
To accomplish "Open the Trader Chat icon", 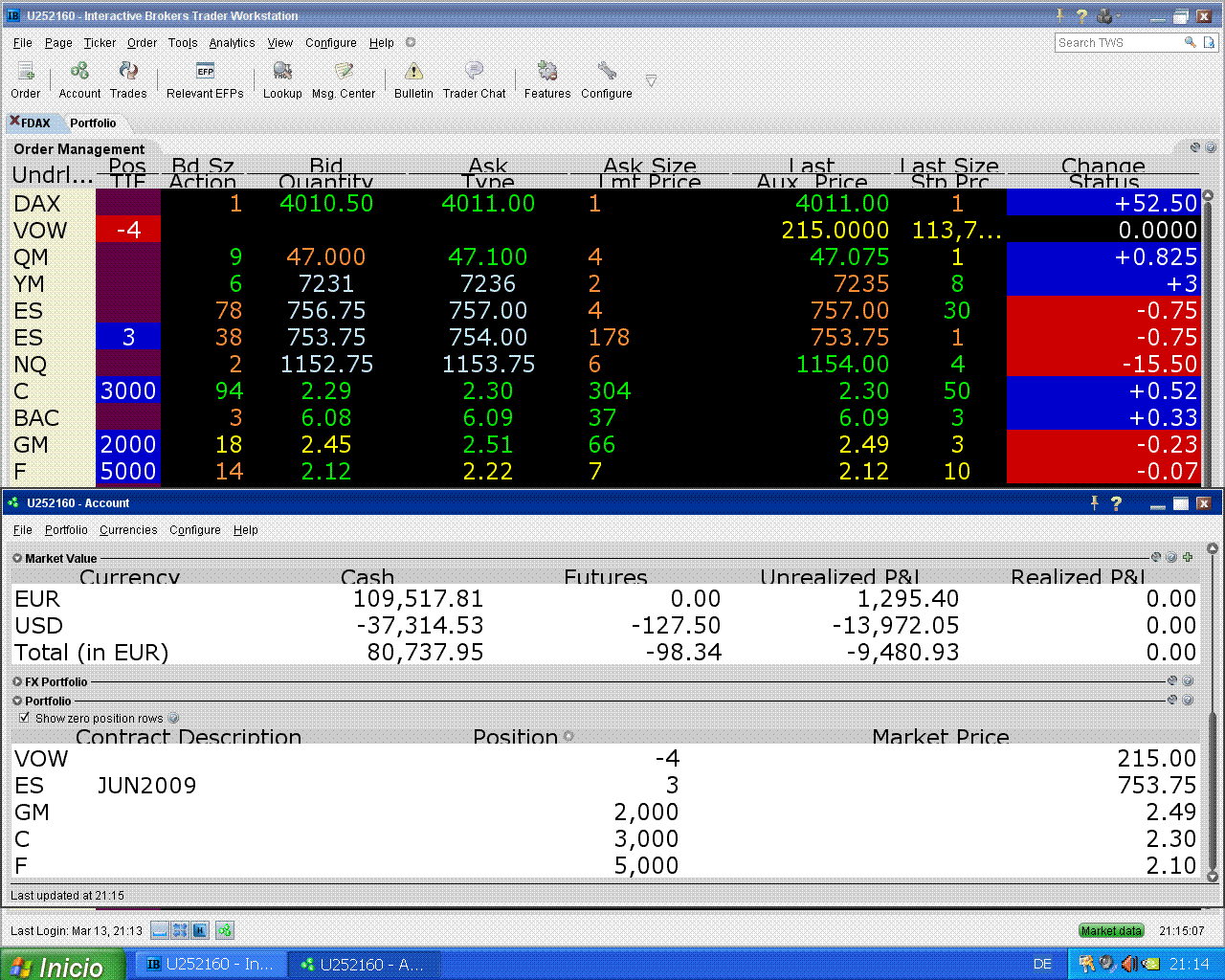I will click(x=474, y=72).
